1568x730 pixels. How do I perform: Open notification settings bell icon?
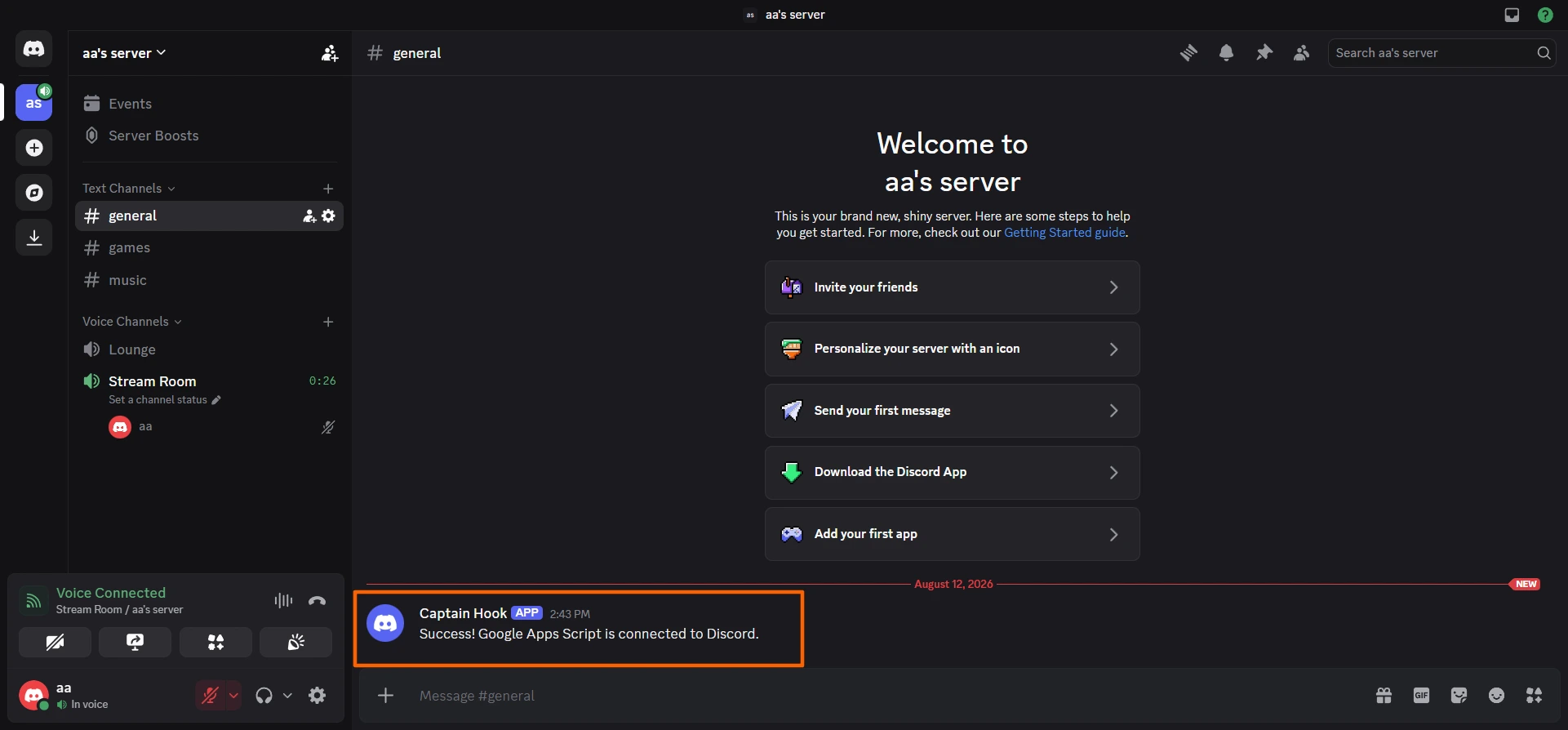1226,53
